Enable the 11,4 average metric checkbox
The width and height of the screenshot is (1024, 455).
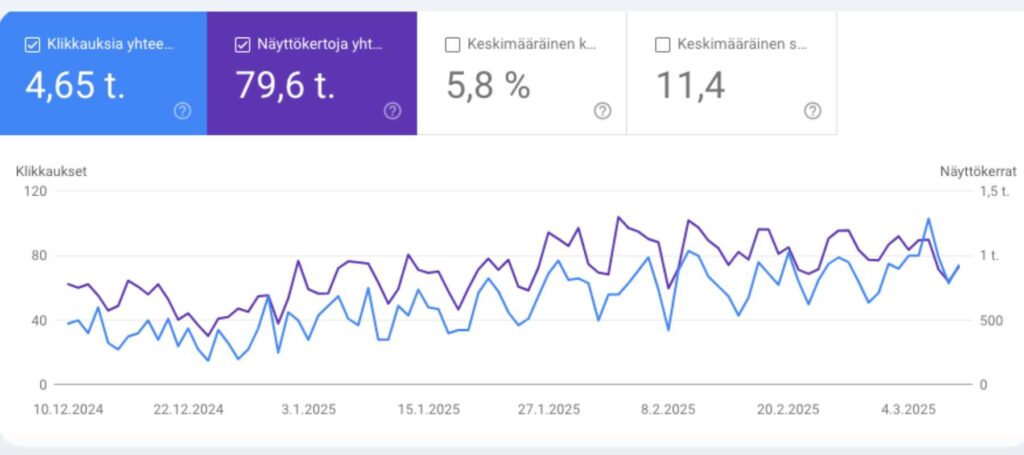pyautogui.click(x=662, y=44)
